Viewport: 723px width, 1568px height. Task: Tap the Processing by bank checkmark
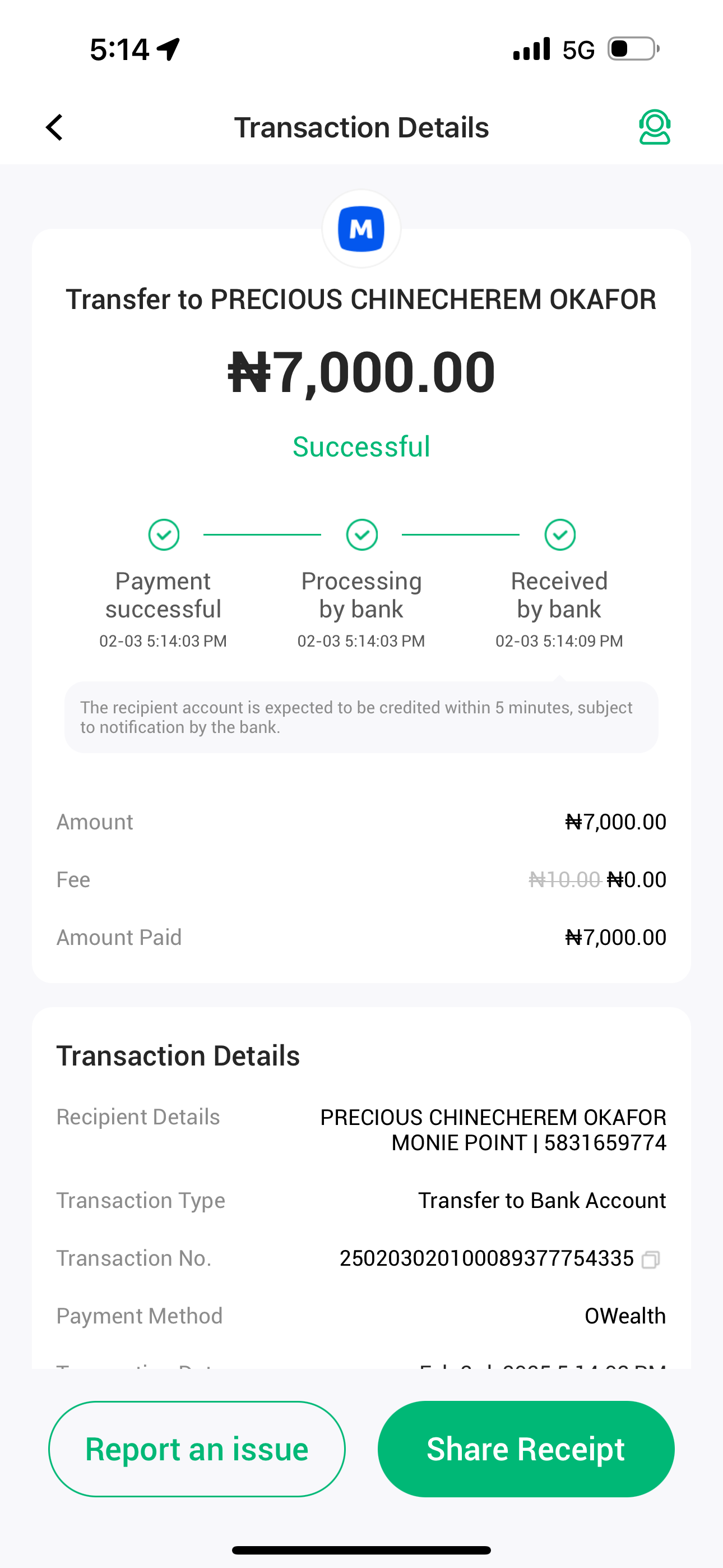click(362, 534)
